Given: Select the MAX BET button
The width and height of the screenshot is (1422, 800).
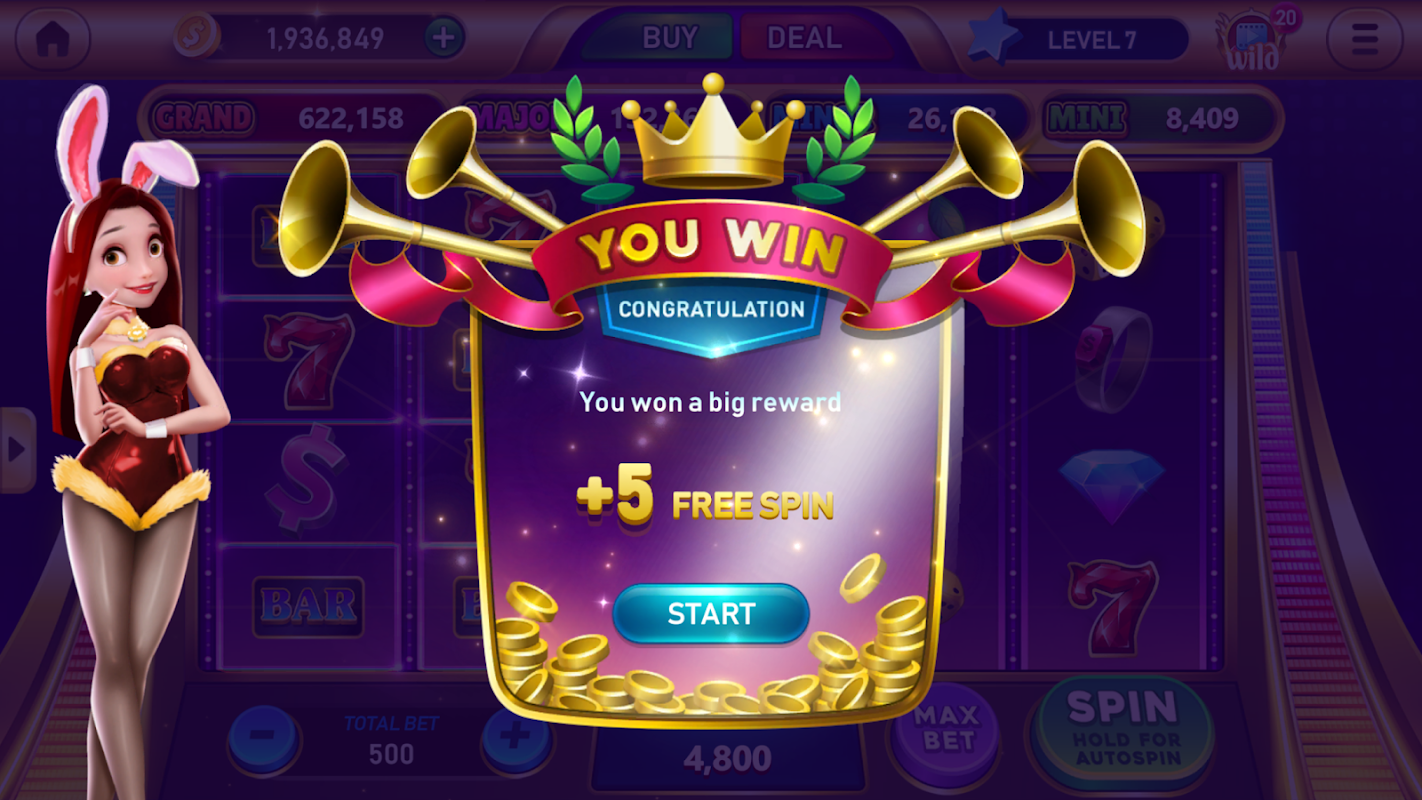Looking at the screenshot, I should [x=946, y=730].
